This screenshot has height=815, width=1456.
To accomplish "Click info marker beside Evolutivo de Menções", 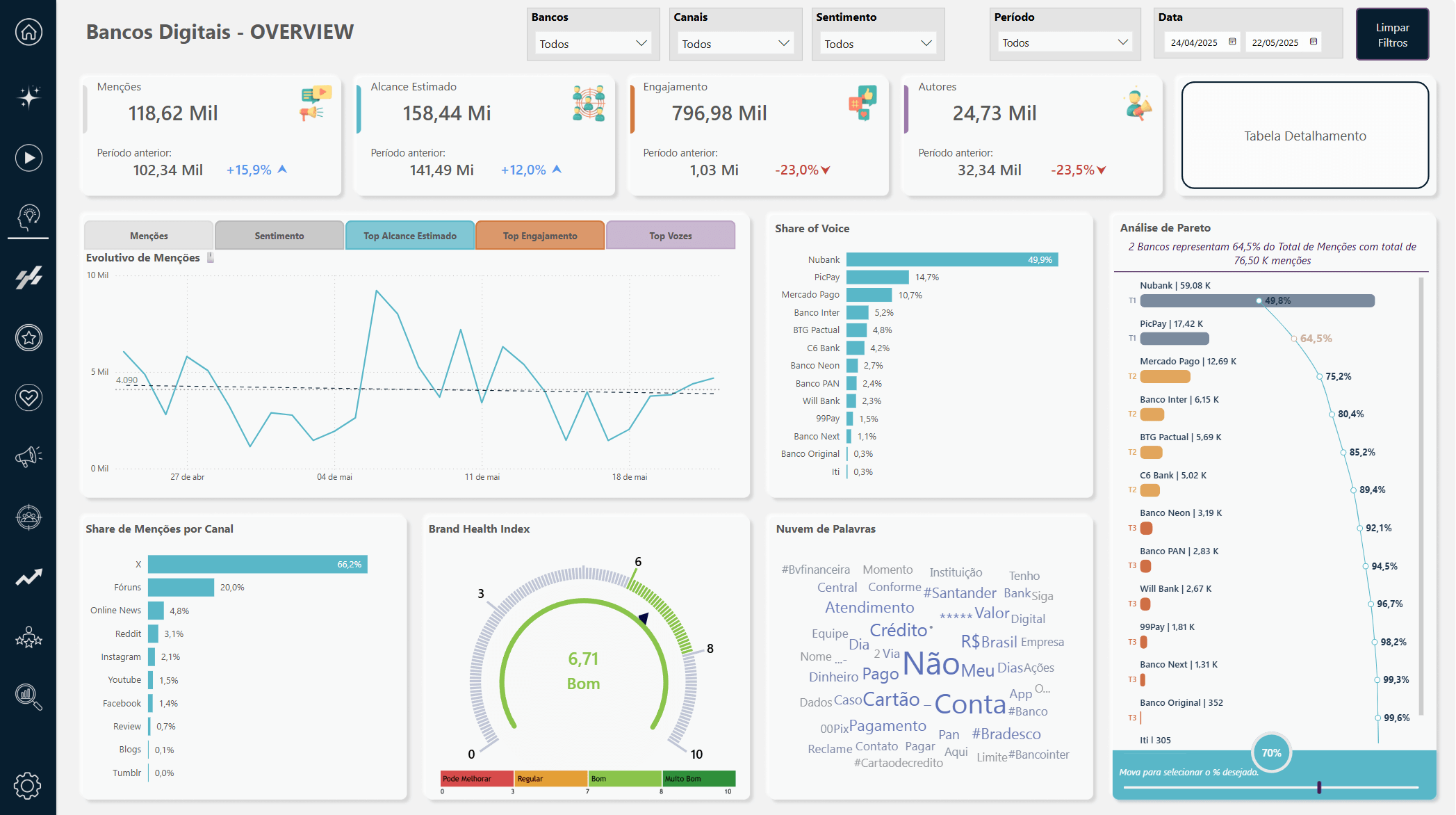I will point(211,257).
